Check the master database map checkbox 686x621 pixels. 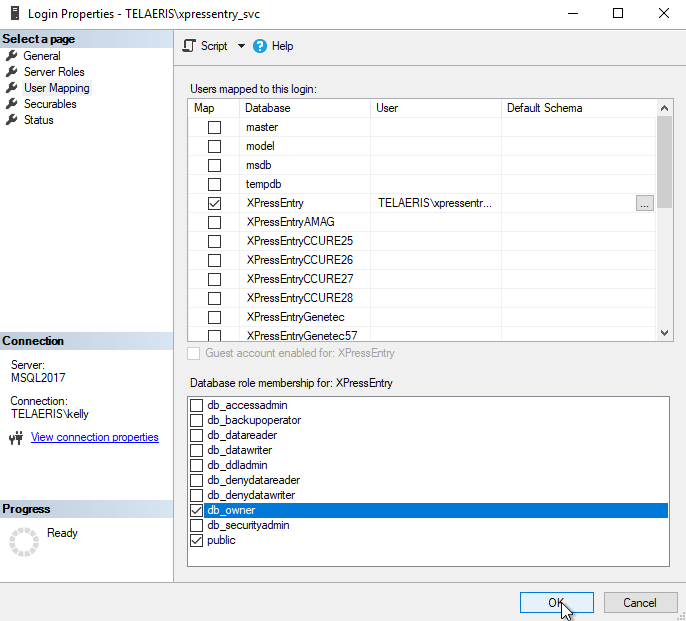click(x=214, y=127)
